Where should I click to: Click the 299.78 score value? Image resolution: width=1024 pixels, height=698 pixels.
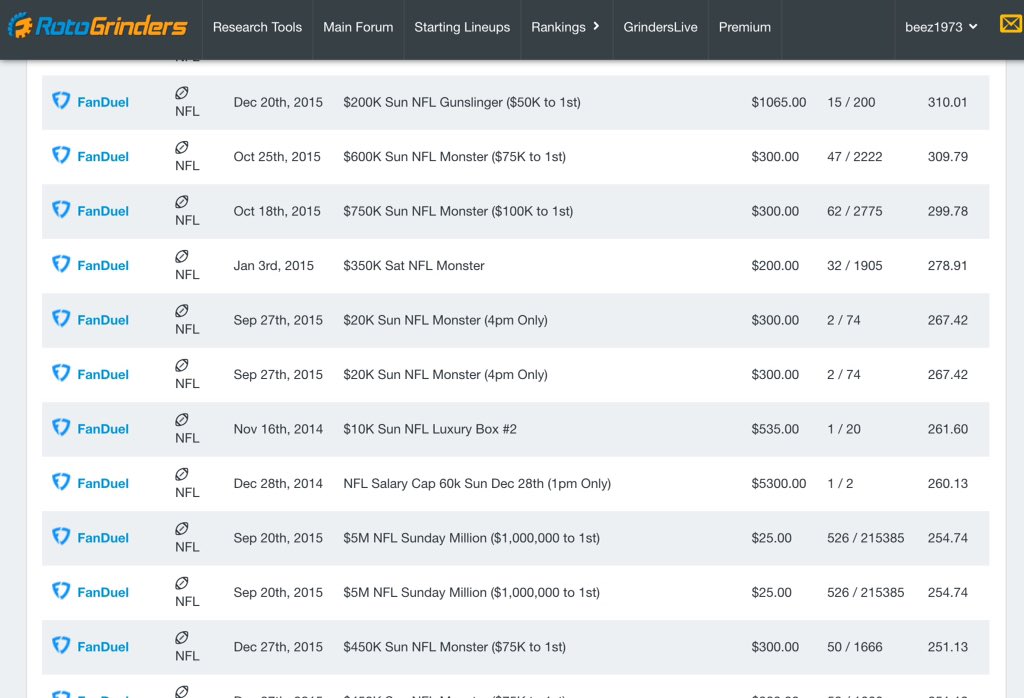948,212
